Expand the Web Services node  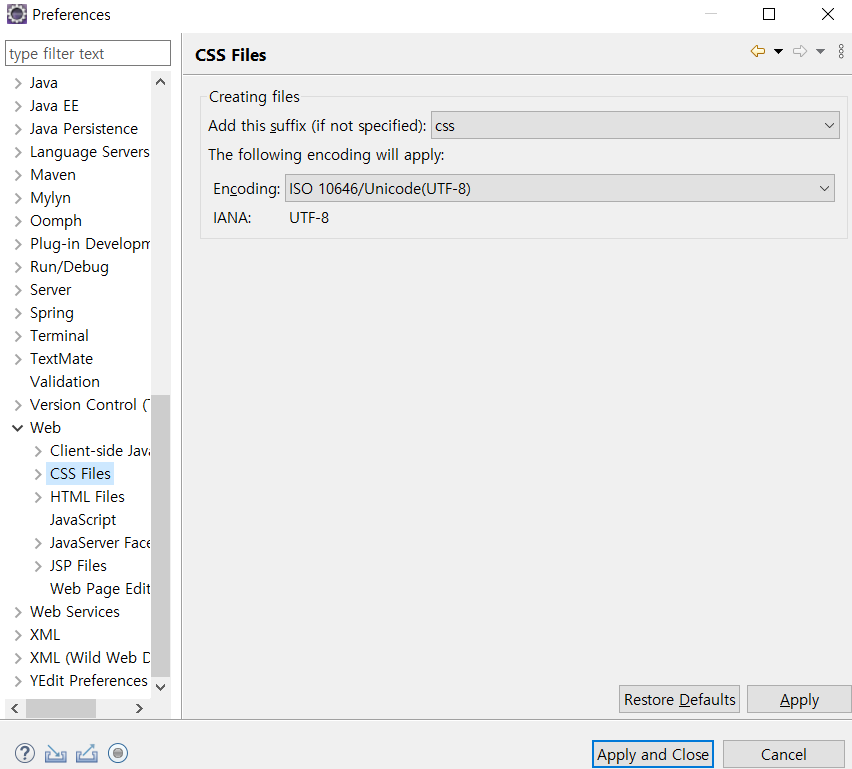18,612
